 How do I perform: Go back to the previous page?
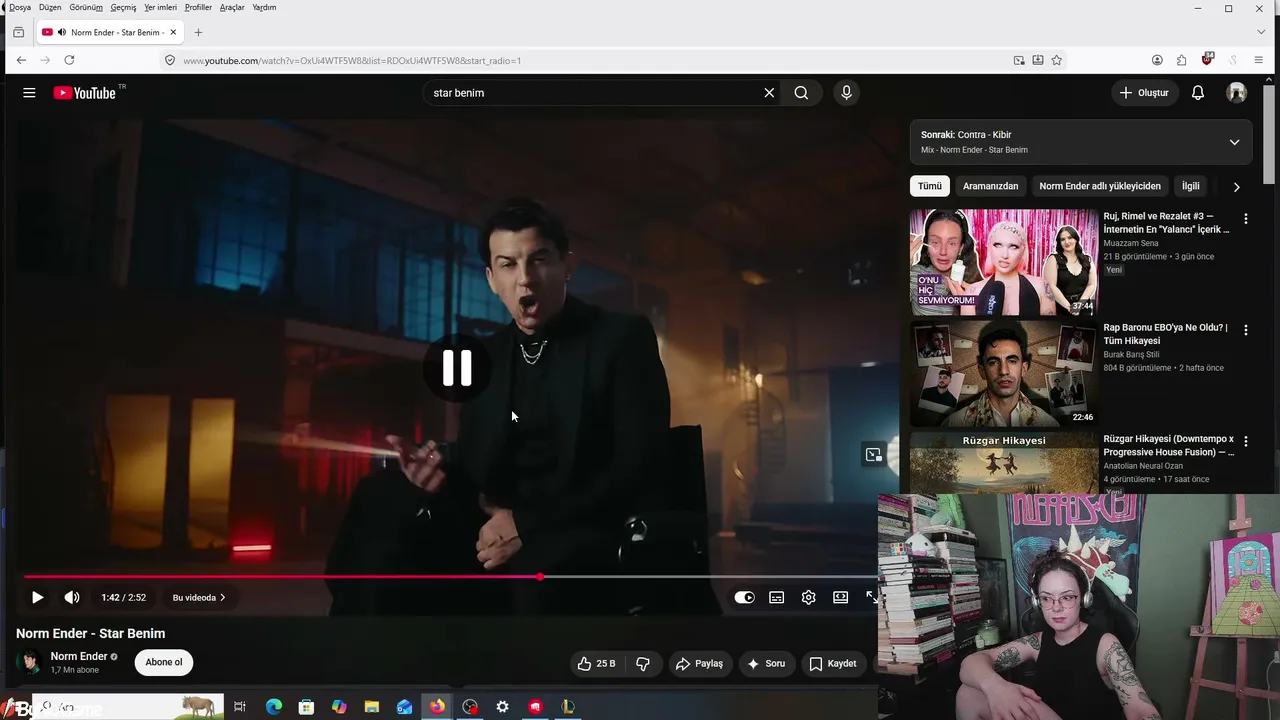pyautogui.click(x=21, y=60)
